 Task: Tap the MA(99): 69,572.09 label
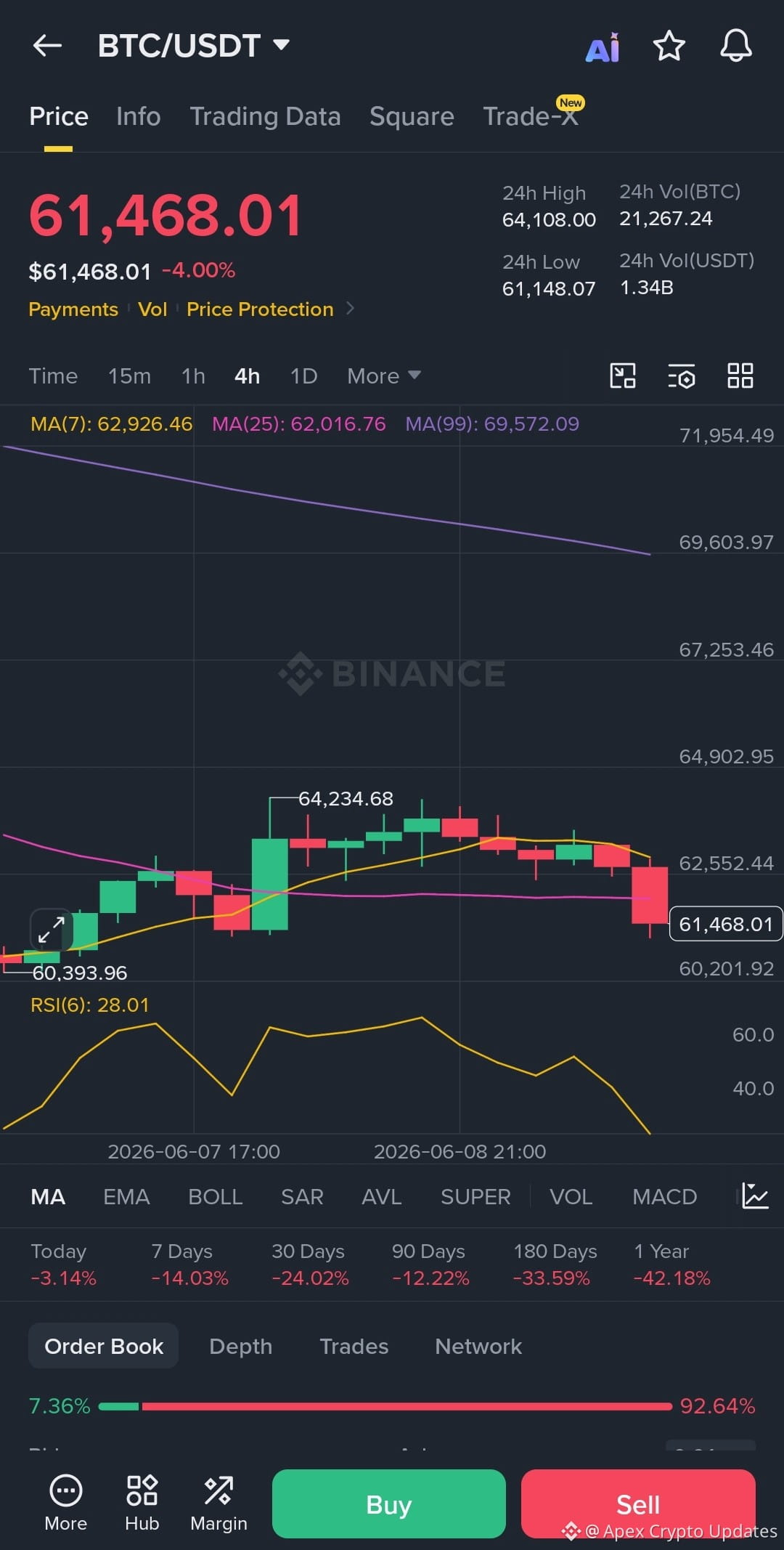coord(492,423)
